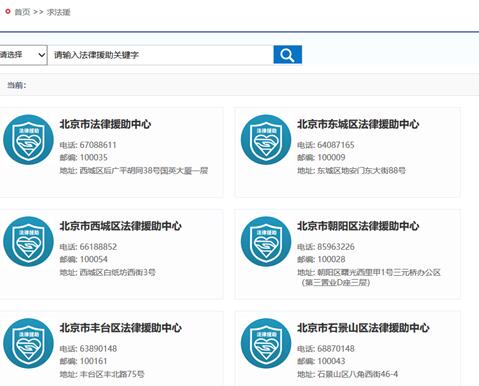Click address 朝阳区霞光西里甲1号三元桥办公区

pos(379,272)
